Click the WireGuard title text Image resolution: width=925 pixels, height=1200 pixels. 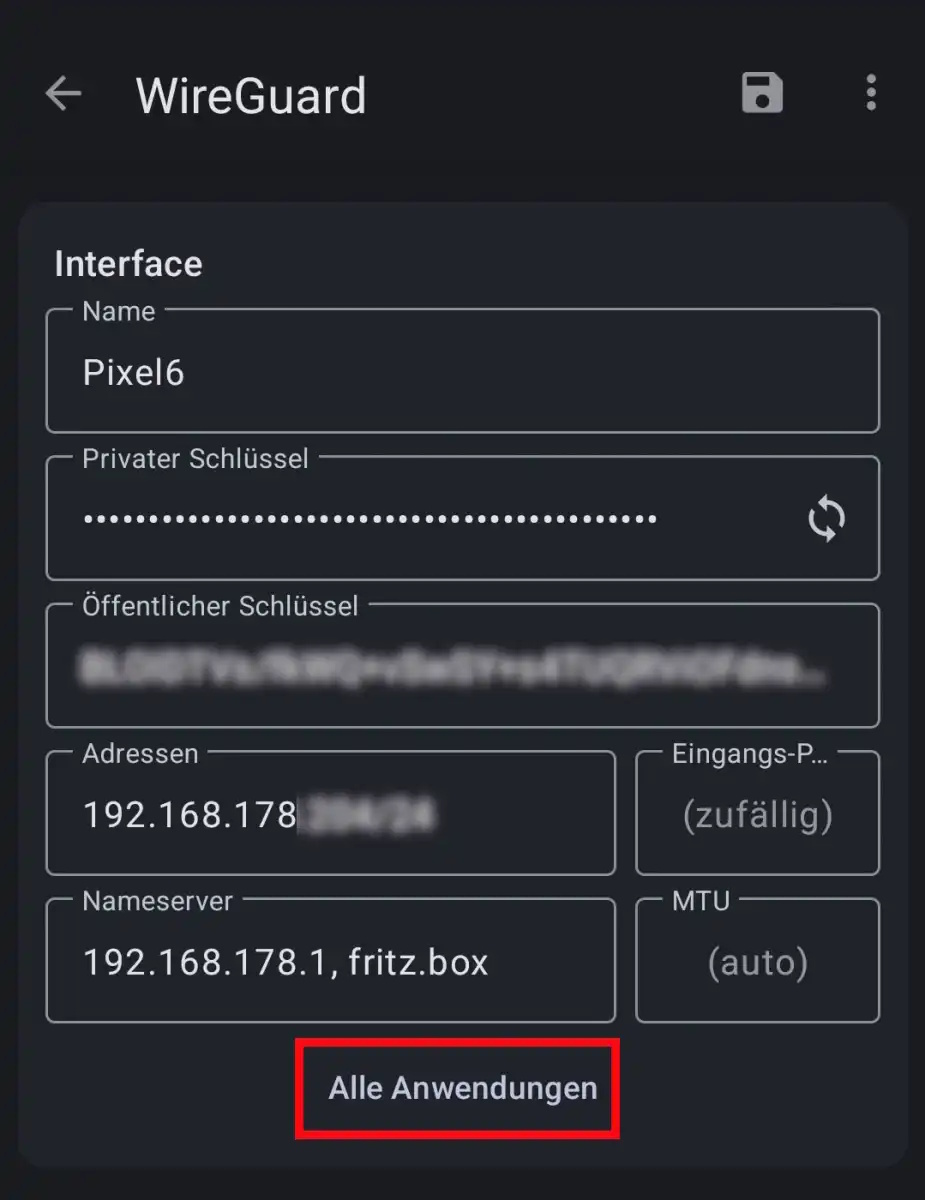point(251,96)
